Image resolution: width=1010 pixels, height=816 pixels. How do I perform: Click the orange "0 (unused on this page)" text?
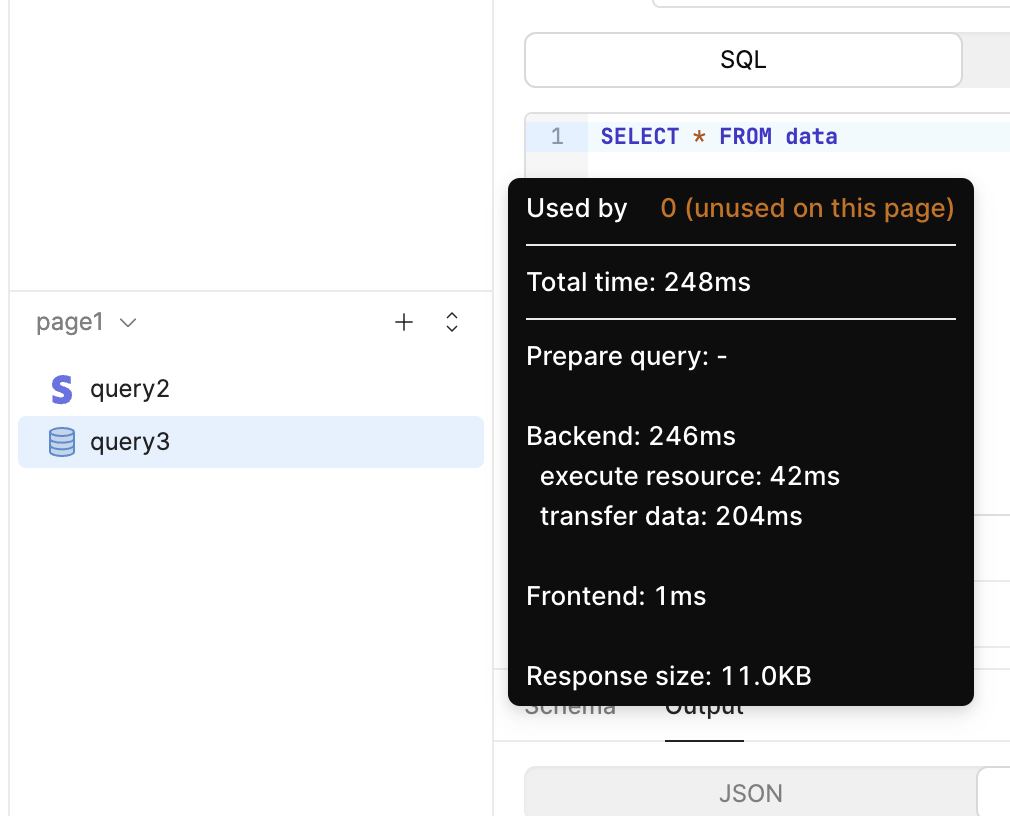tap(807, 208)
